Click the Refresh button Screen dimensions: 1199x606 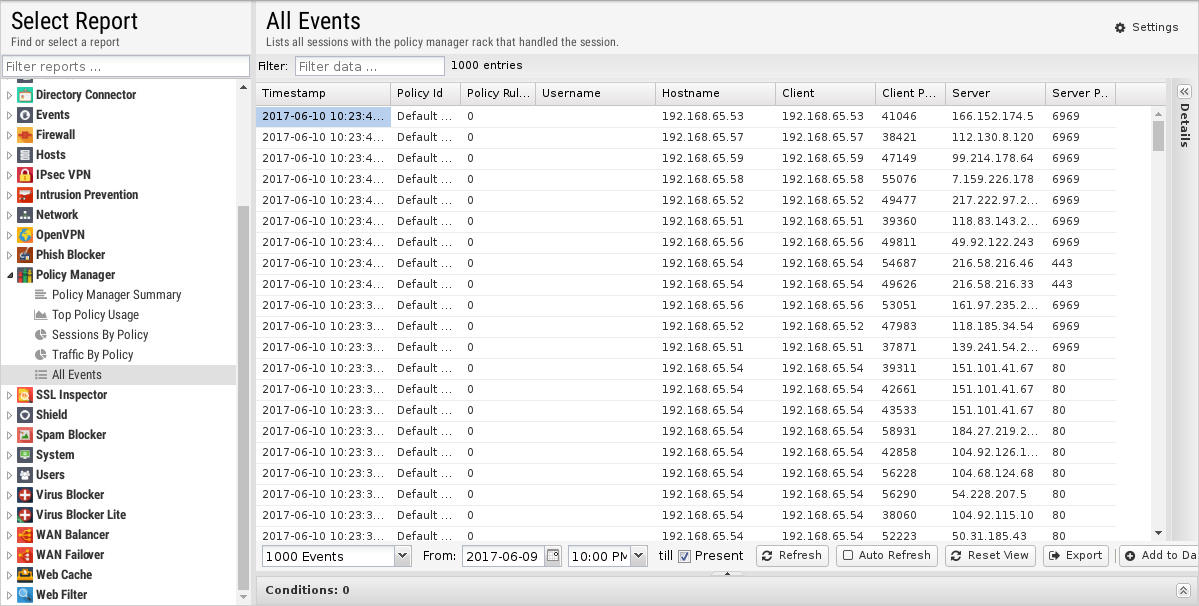click(792, 556)
